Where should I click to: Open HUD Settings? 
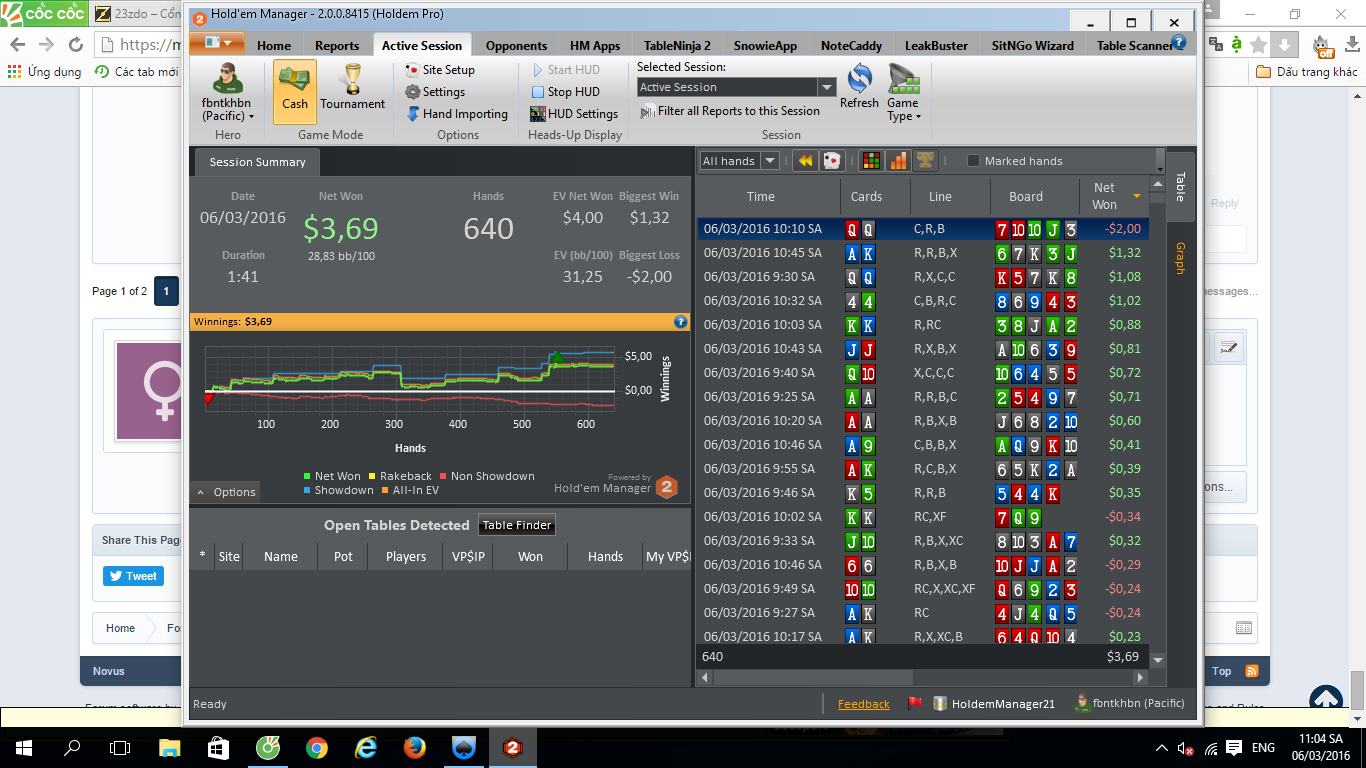574,114
